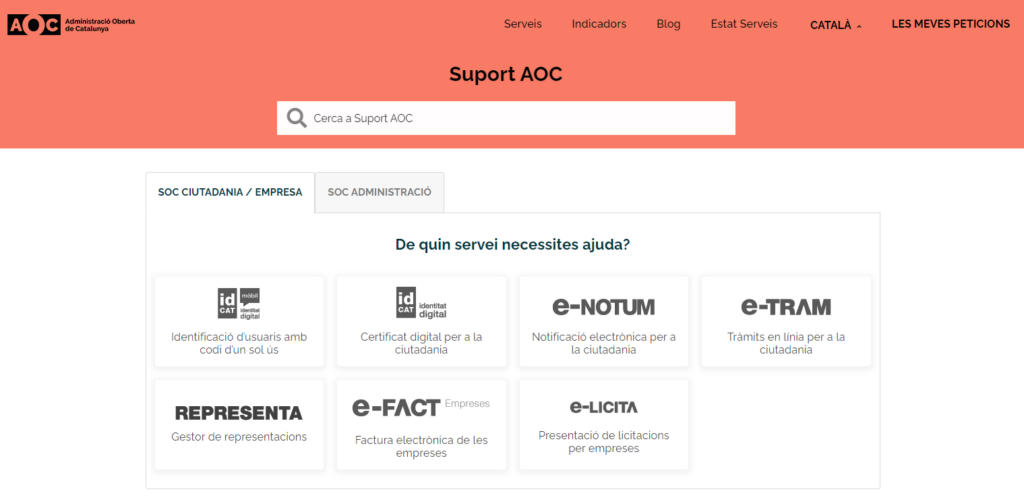Expand the CATALÀ language dropdown
The height and width of the screenshot is (504, 1024).
[835, 24]
